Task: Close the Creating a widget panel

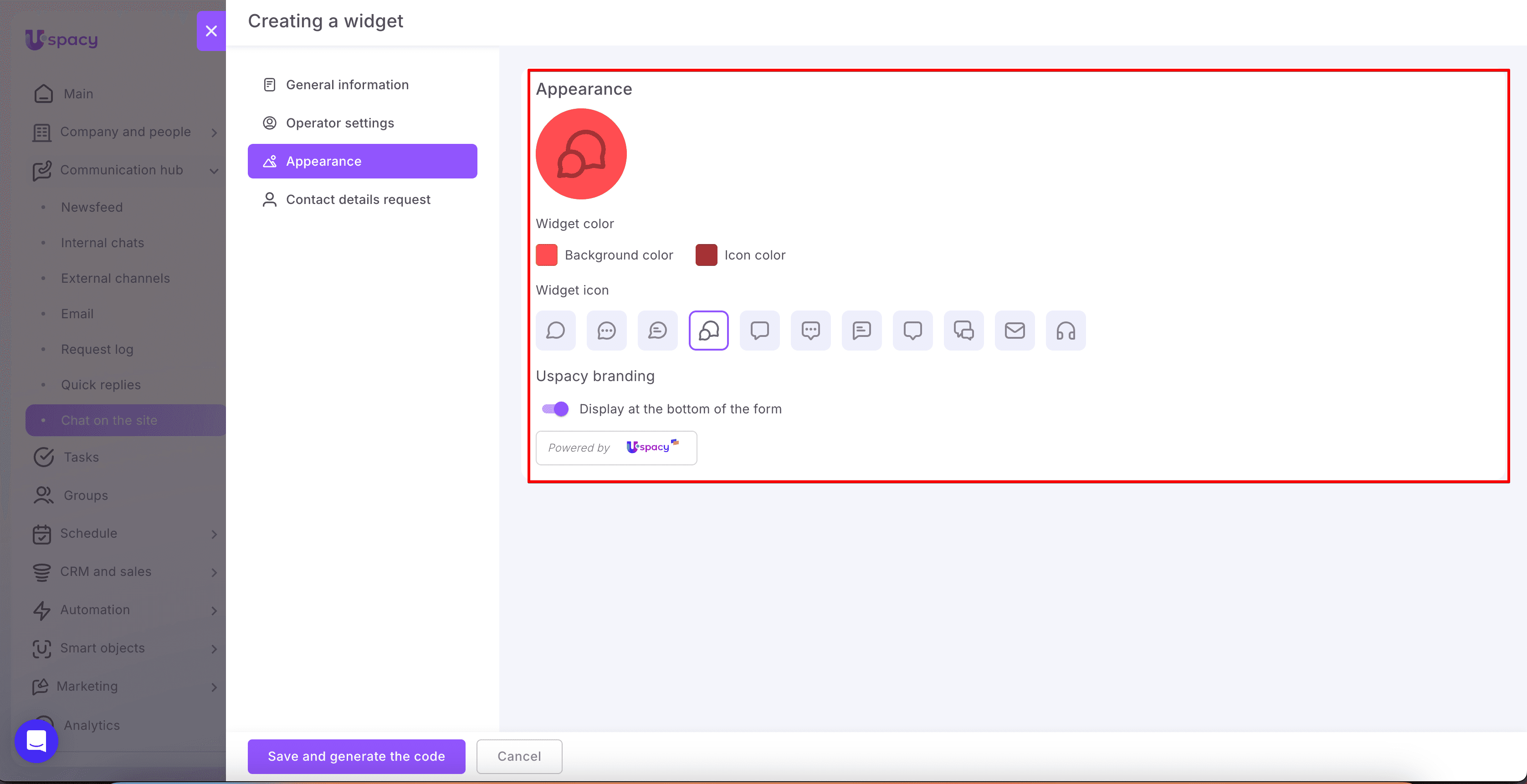Action: click(x=211, y=31)
